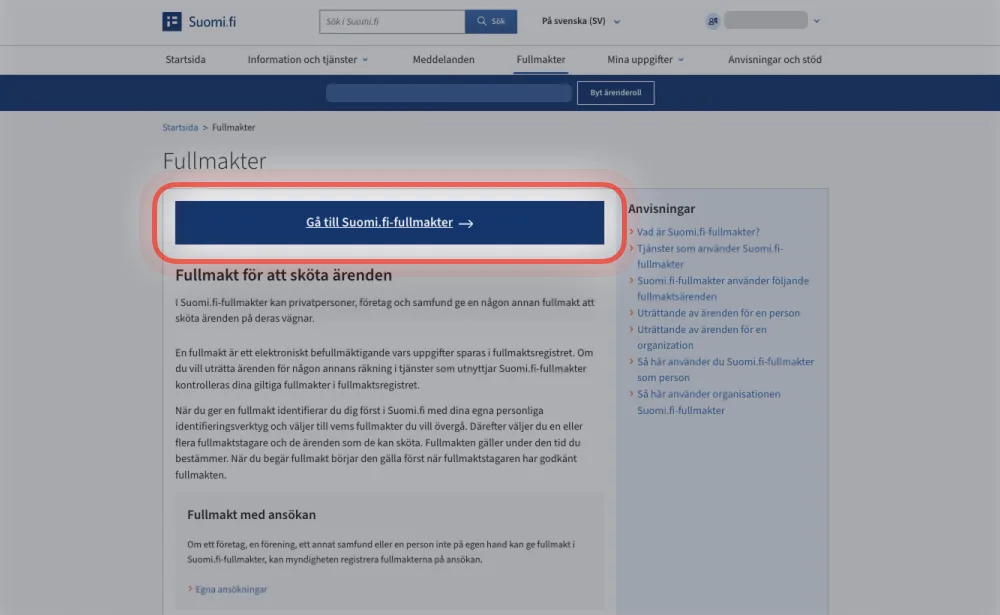Open Uträttande av ärenden för en organization
The height and width of the screenshot is (615, 1000).
(702, 337)
